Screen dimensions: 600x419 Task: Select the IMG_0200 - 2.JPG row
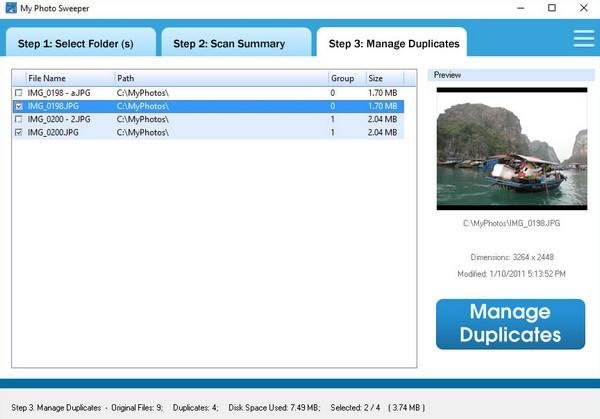[x=150, y=118]
